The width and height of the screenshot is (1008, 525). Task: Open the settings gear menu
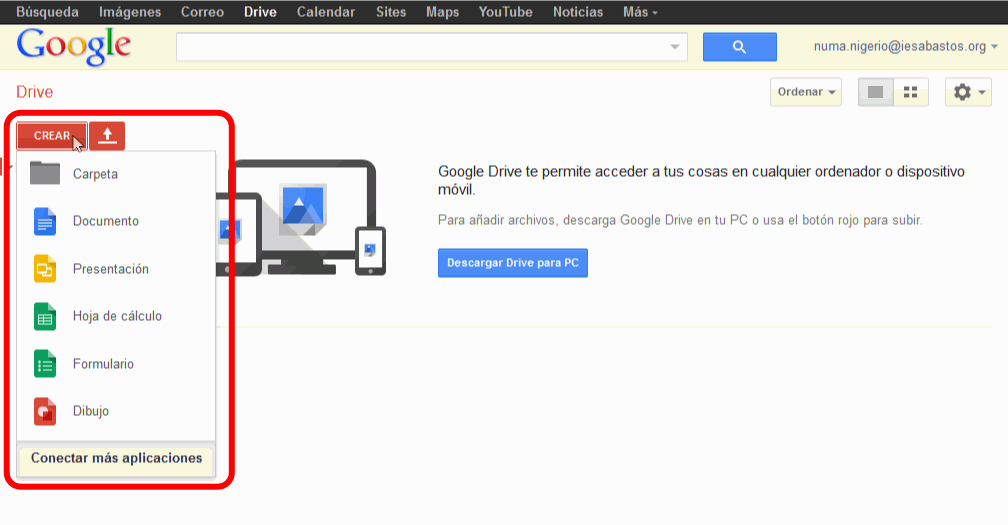point(968,92)
